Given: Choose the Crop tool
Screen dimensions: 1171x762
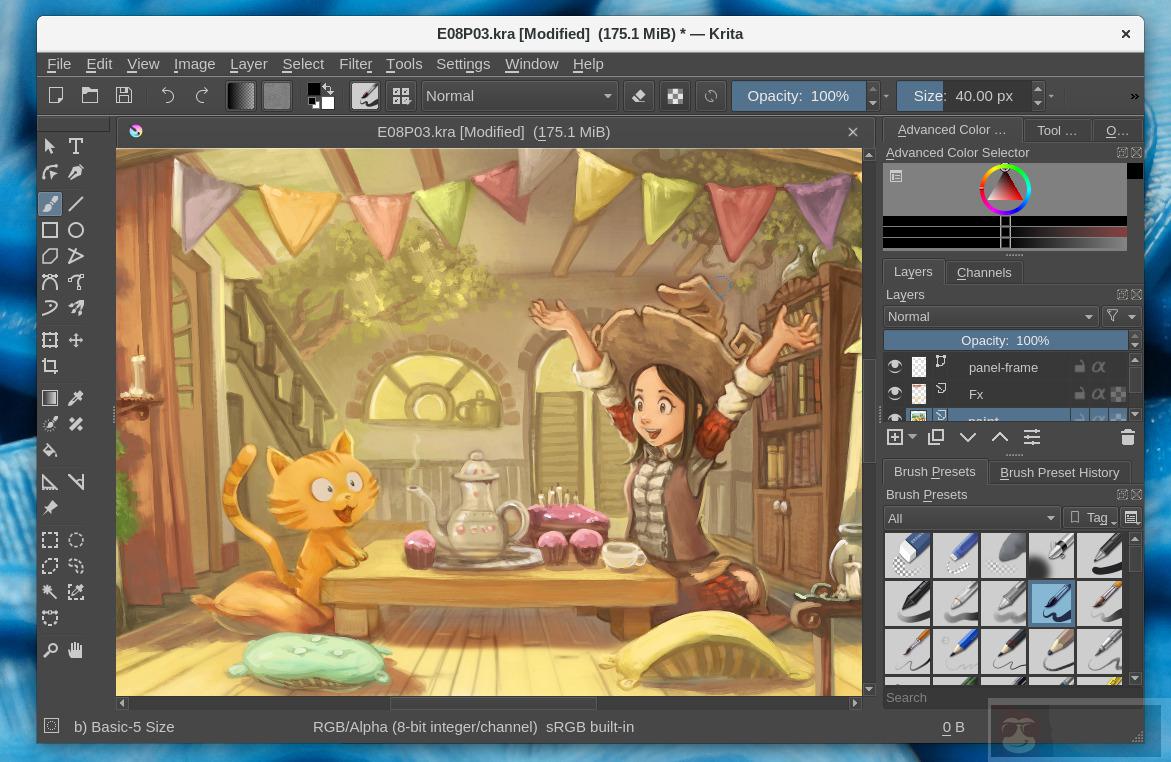Looking at the screenshot, I should (x=50, y=366).
